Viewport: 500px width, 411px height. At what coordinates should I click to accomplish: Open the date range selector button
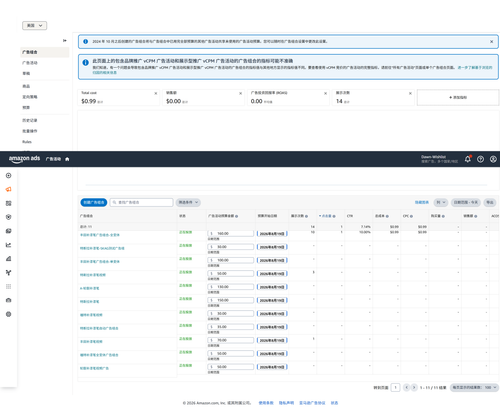coord(466,202)
